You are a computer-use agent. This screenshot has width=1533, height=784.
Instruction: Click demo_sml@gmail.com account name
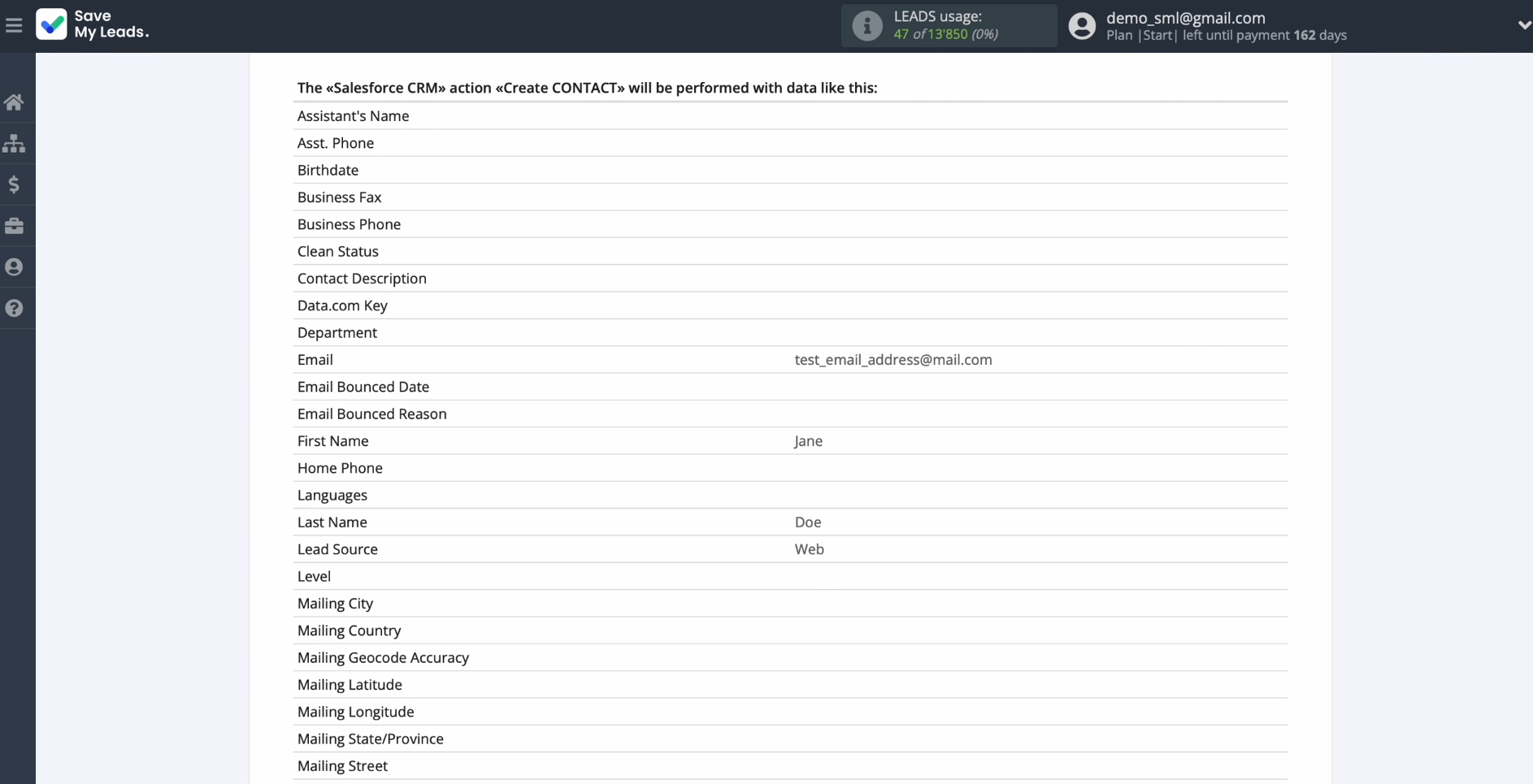pos(1185,17)
